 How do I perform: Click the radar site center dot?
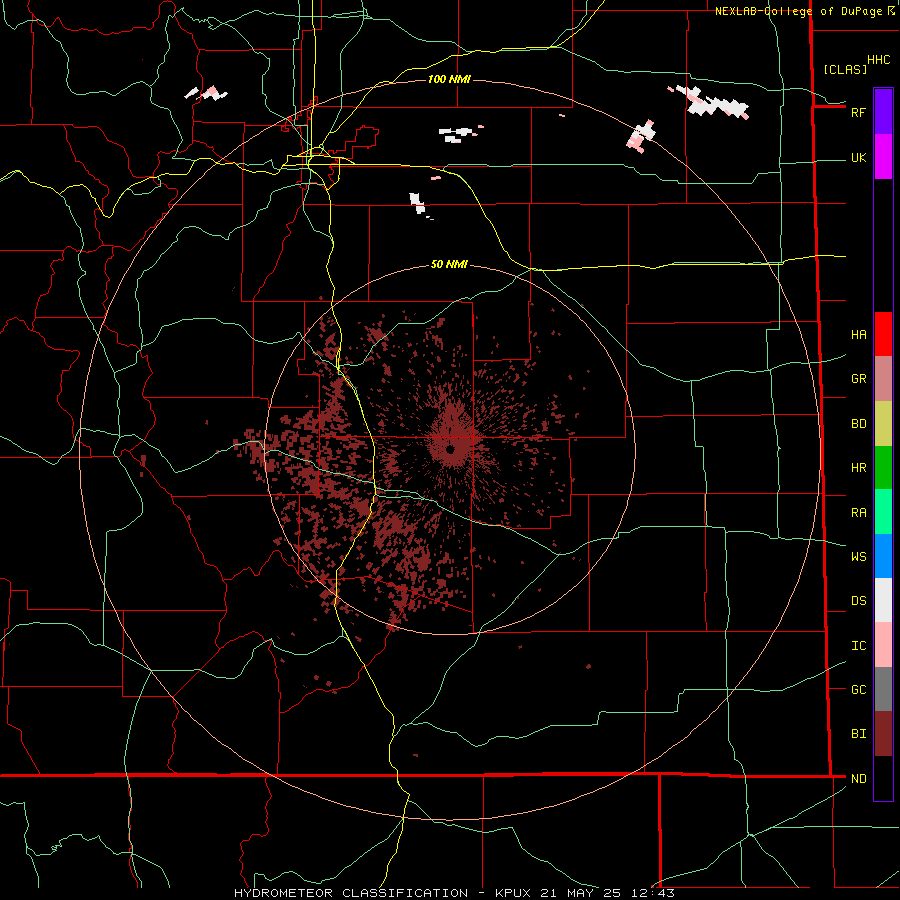pyautogui.click(x=451, y=449)
